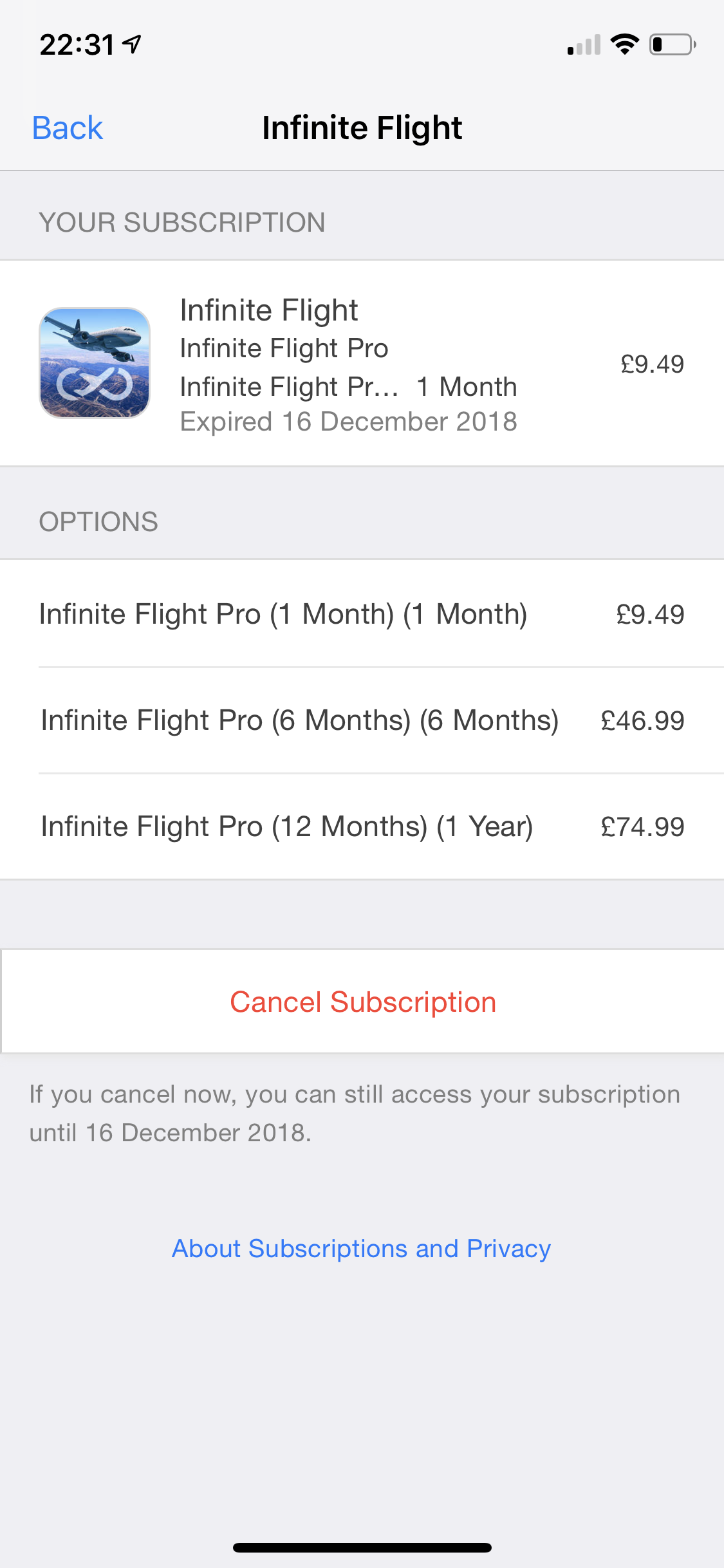Viewport: 724px width, 1568px height.
Task: Choose Infinite Flight Pro 12 Months plan
Action: point(287,826)
